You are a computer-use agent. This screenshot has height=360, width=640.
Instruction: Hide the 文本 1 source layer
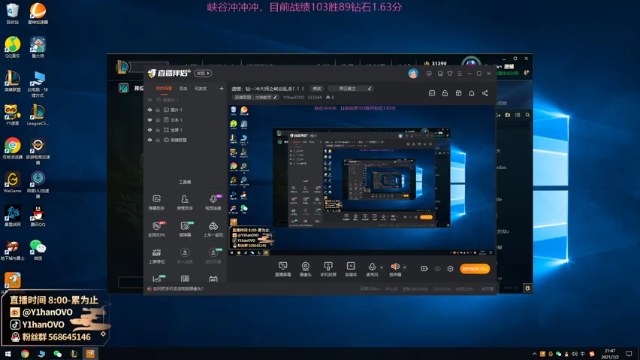click(150, 120)
